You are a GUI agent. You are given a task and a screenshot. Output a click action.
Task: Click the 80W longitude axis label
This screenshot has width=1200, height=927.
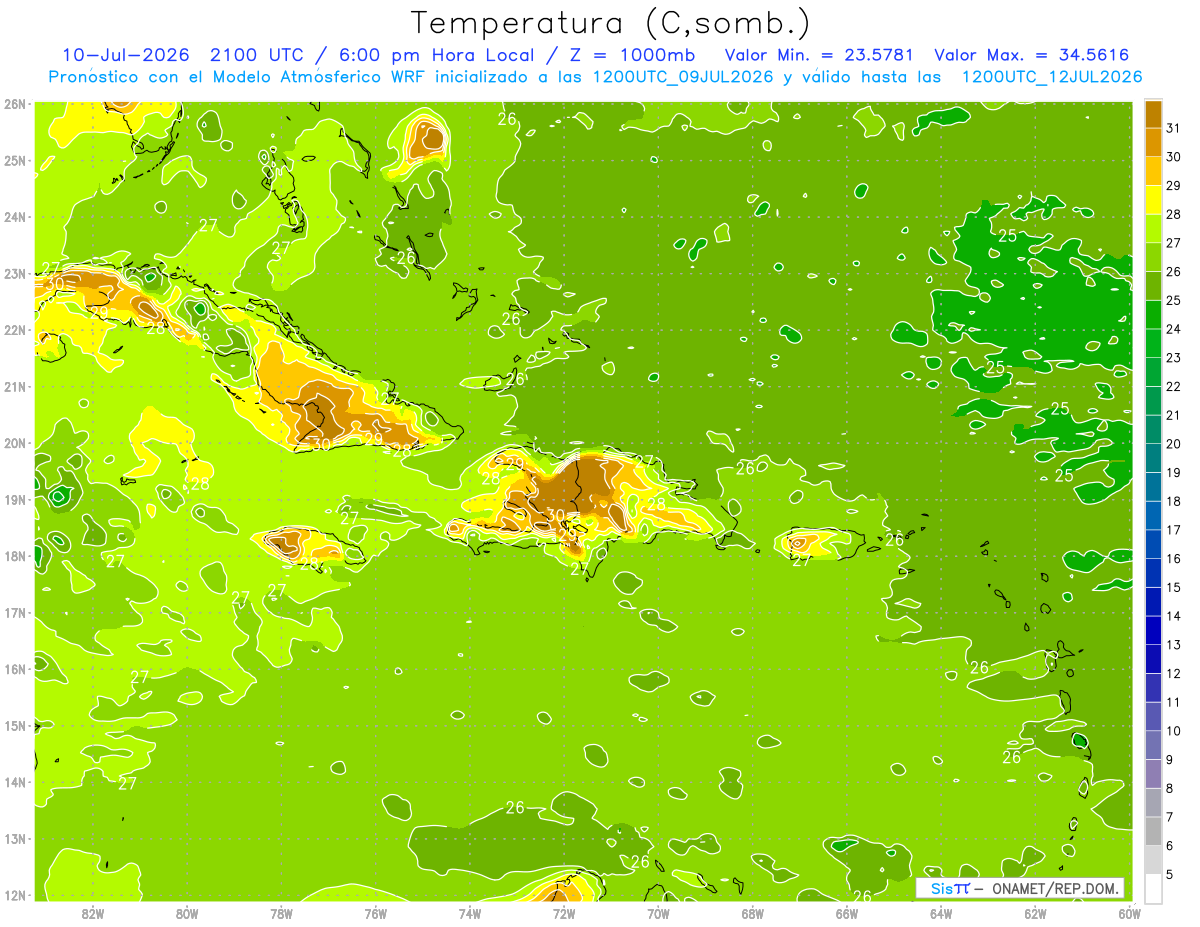(187, 913)
